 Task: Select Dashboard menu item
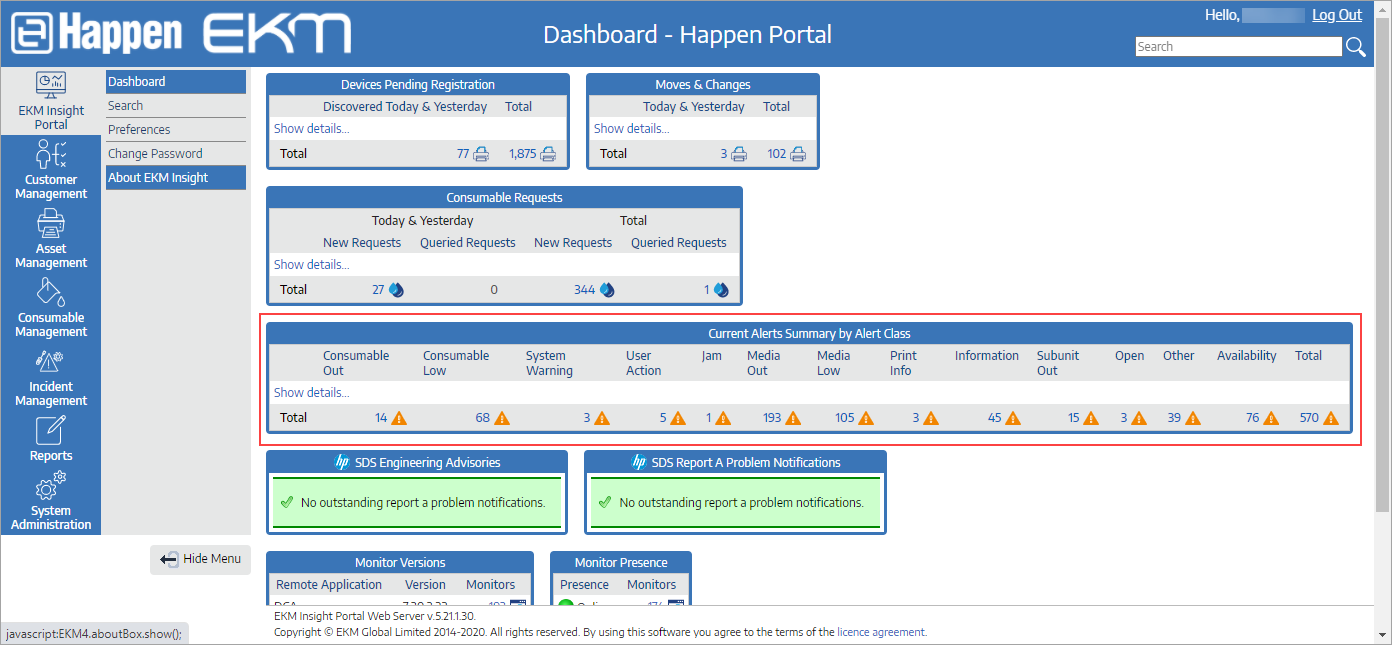click(176, 82)
